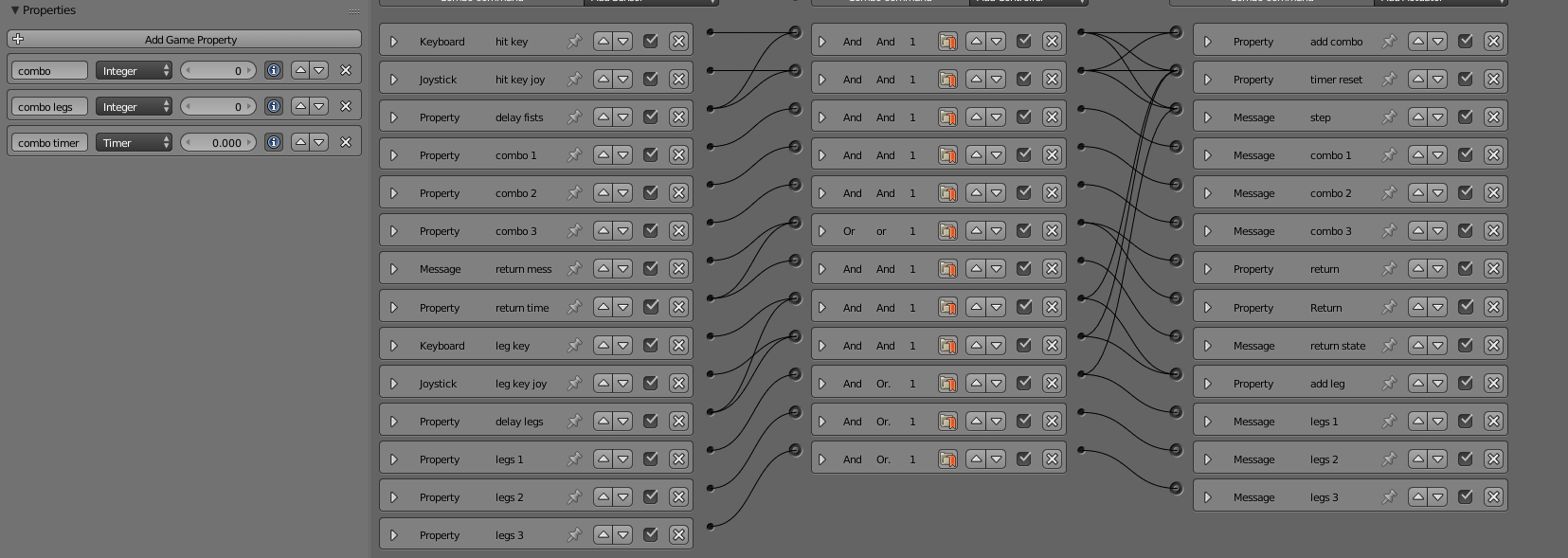Image resolution: width=1568 pixels, height=558 pixels.
Task: Open Timer type dropdown for 'combo timer'
Action: pyautogui.click(x=134, y=142)
